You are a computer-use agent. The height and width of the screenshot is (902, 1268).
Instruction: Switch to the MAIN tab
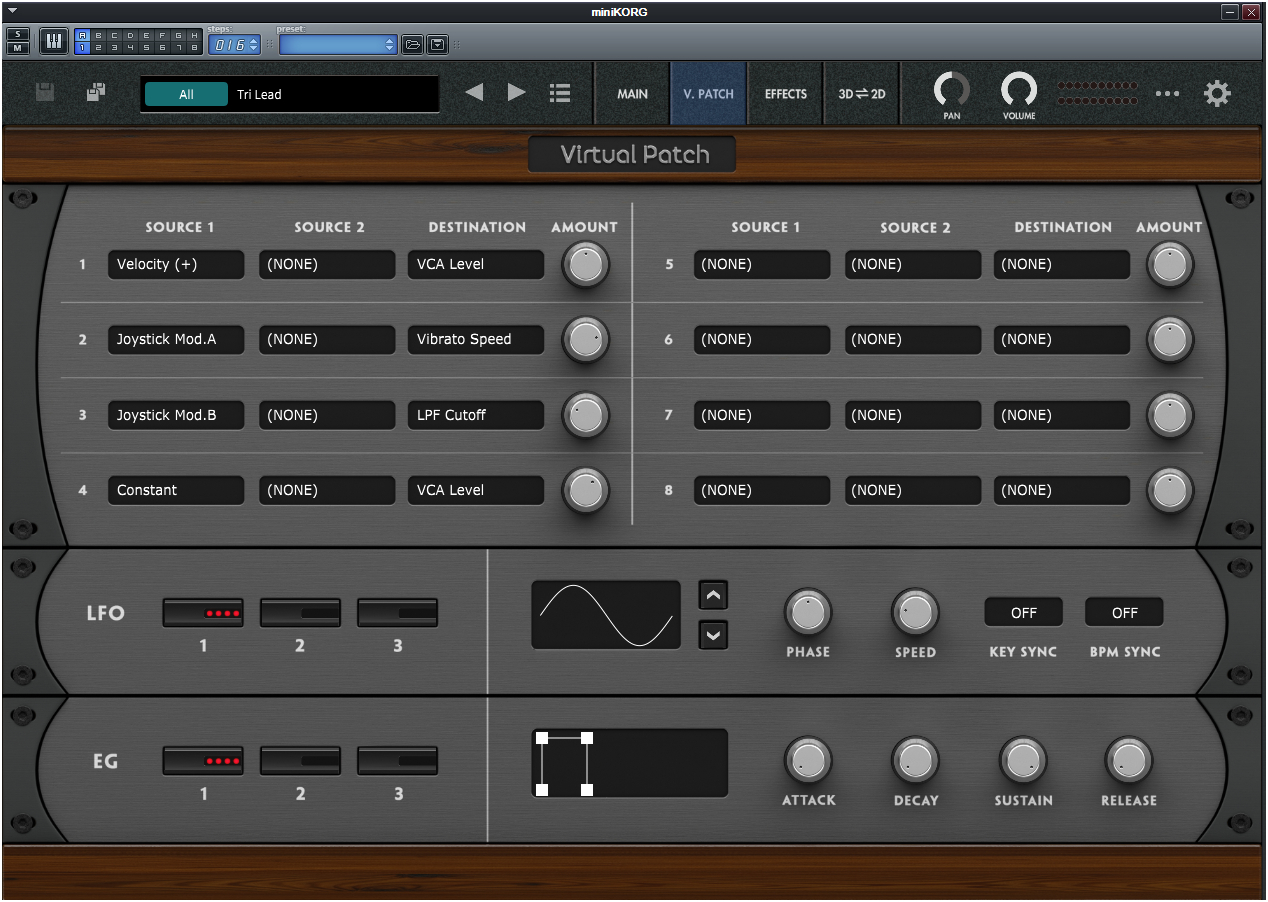click(x=632, y=93)
